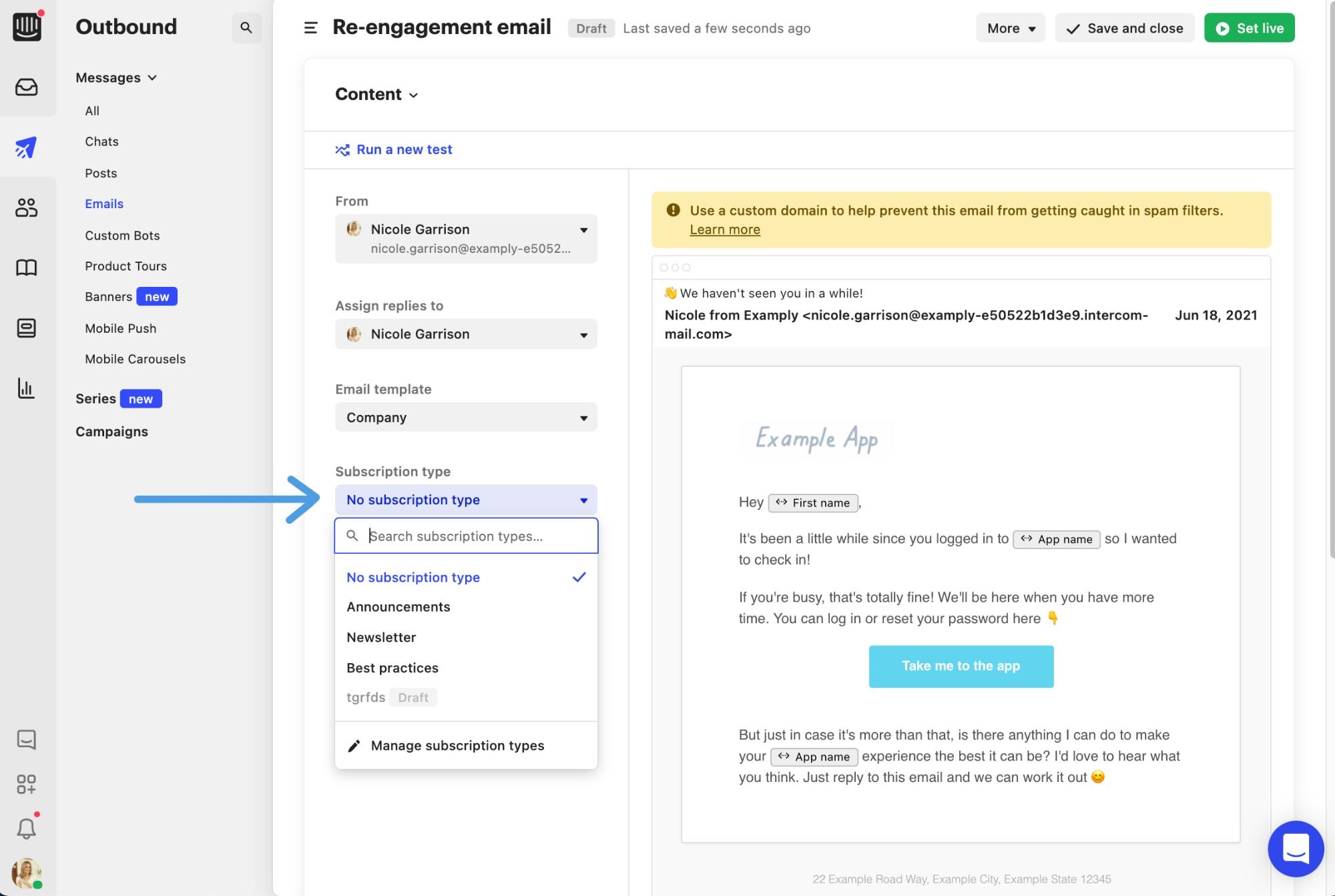The width and height of the screenshot is (1335, 896).
Task: Open the Email template Company dropdown
Action: click(466, 418)
